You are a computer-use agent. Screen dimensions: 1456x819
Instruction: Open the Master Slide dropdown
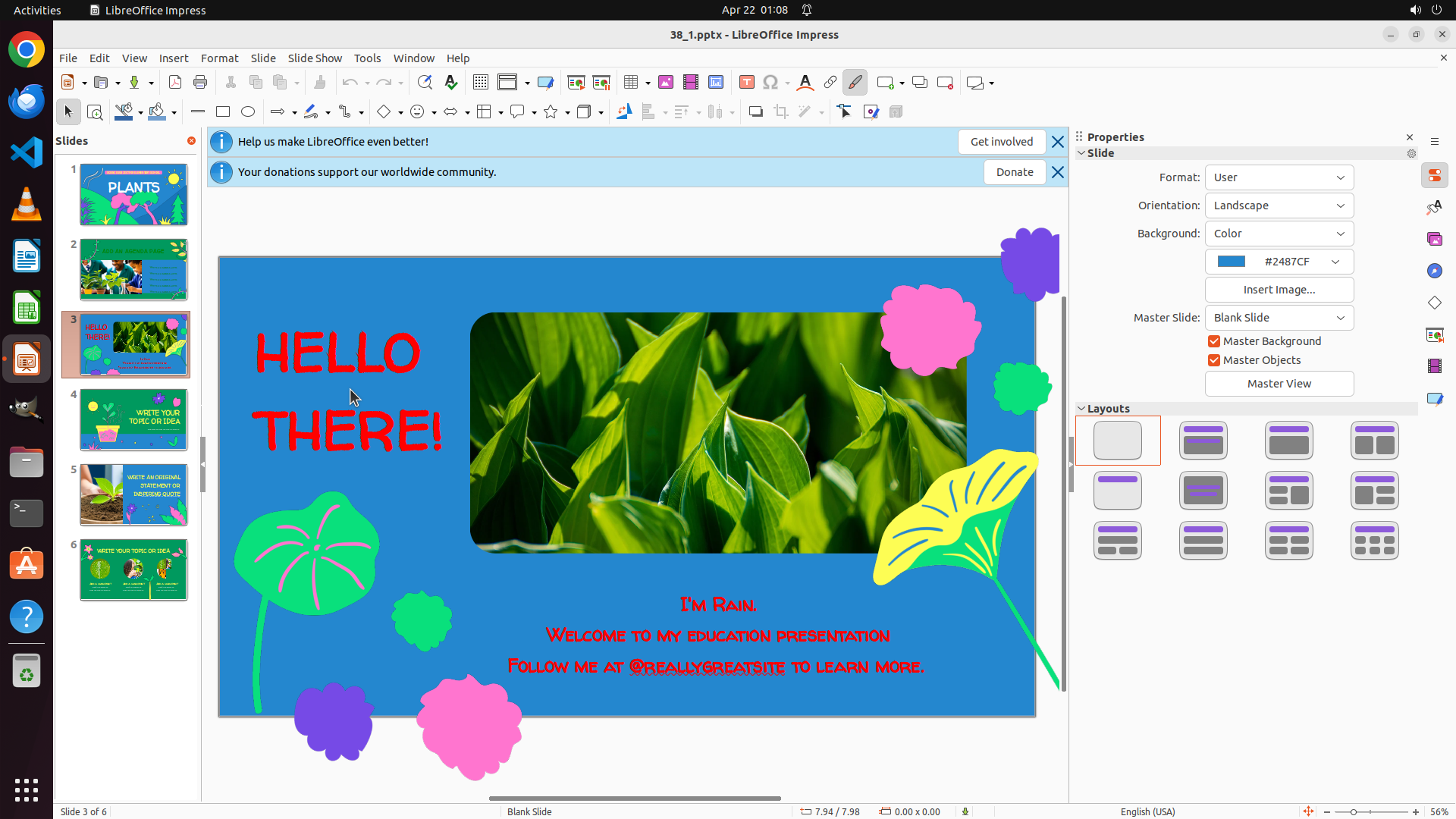[x=1279, y=318]
